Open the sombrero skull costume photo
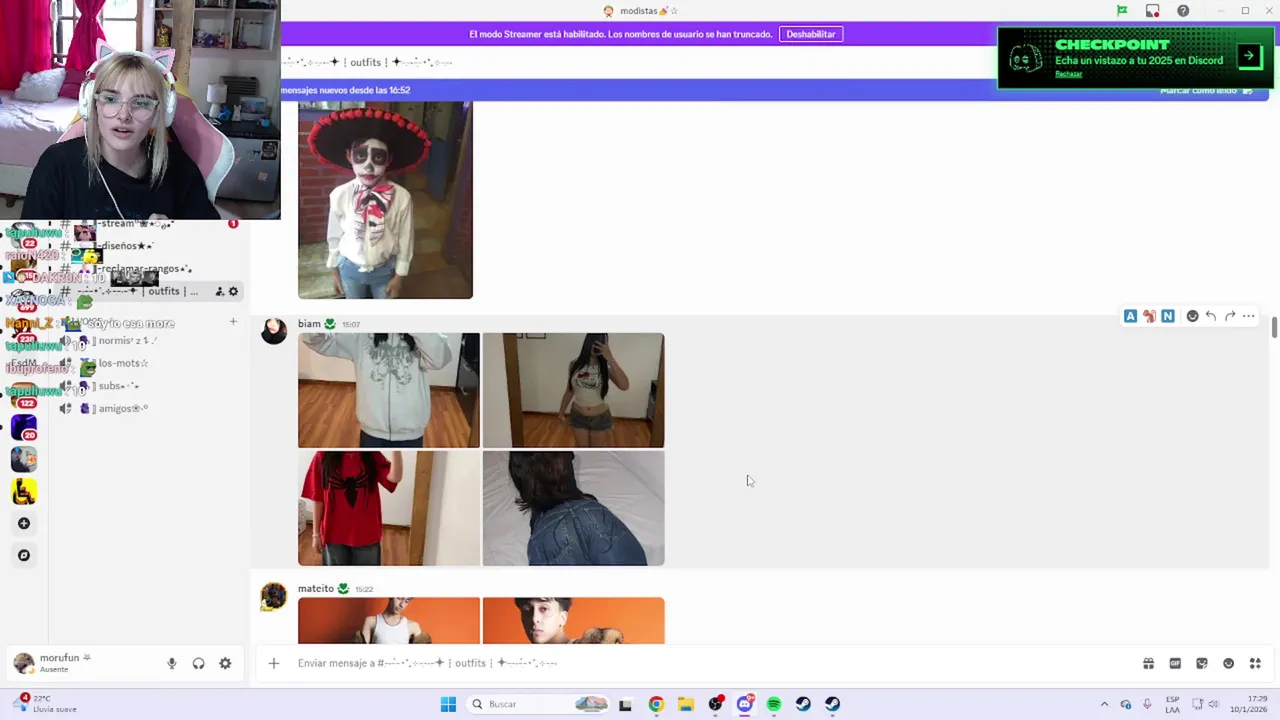1280x720 pixels. pos(385,199)
